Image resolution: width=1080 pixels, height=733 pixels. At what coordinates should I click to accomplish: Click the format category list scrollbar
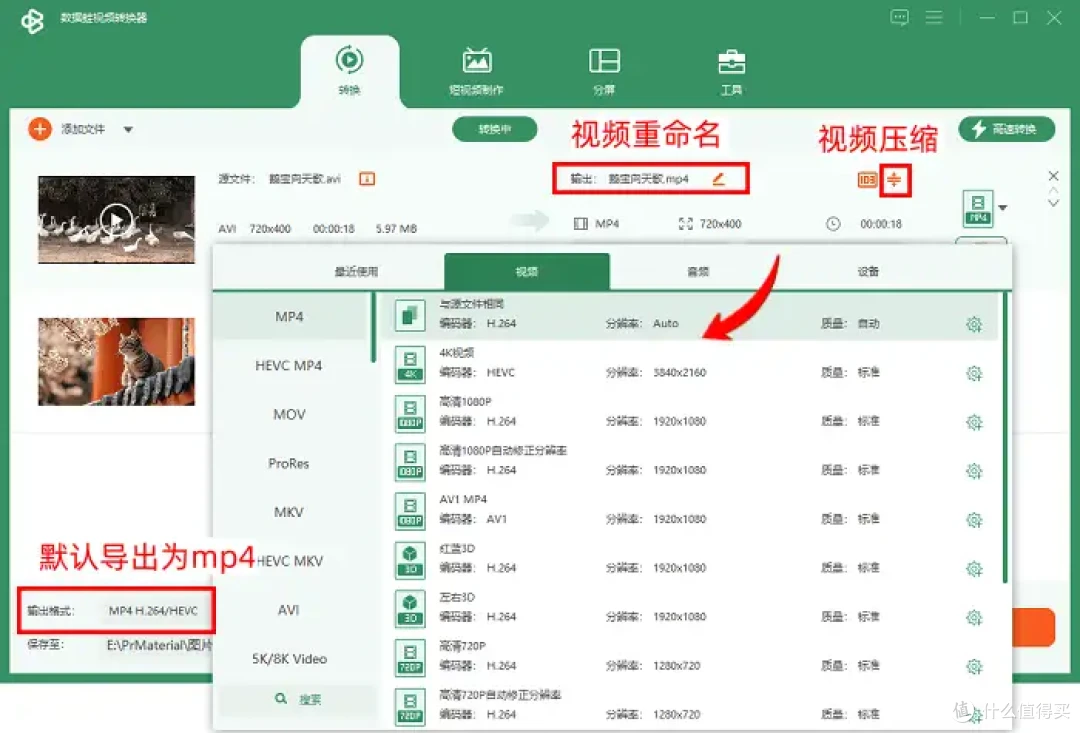[374, 328]
